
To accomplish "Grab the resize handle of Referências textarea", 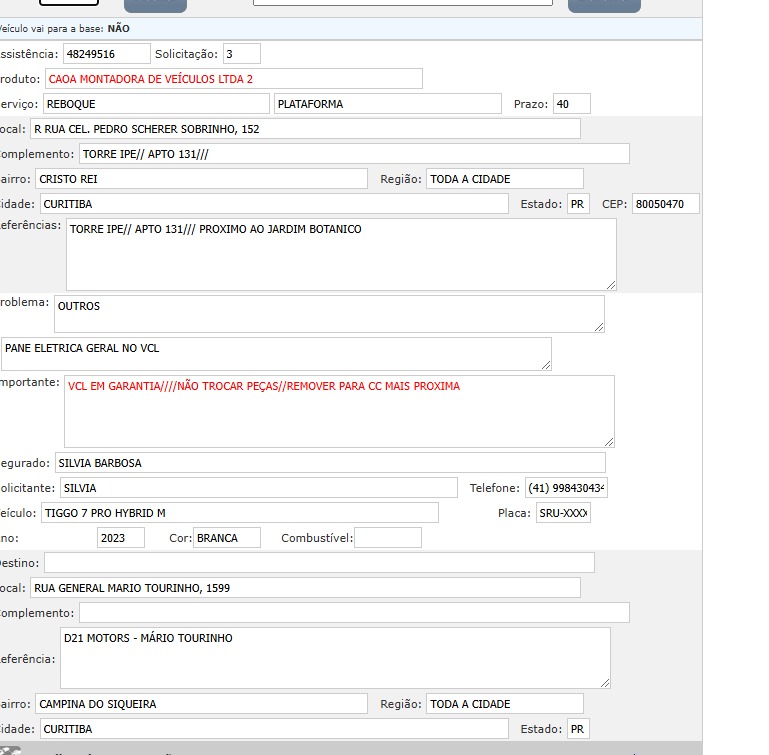I will (611, 286).
